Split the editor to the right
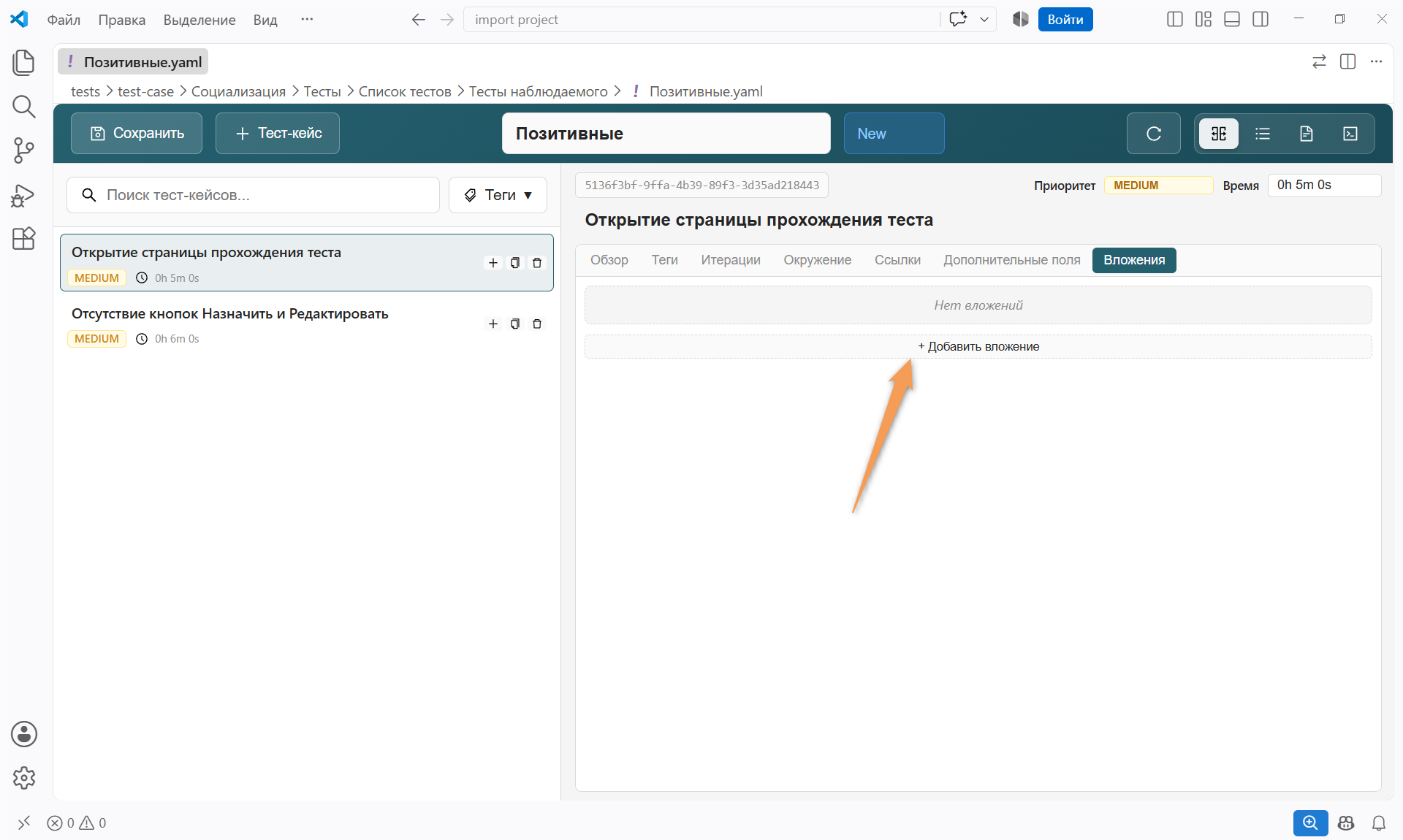 click(1348, 61)
